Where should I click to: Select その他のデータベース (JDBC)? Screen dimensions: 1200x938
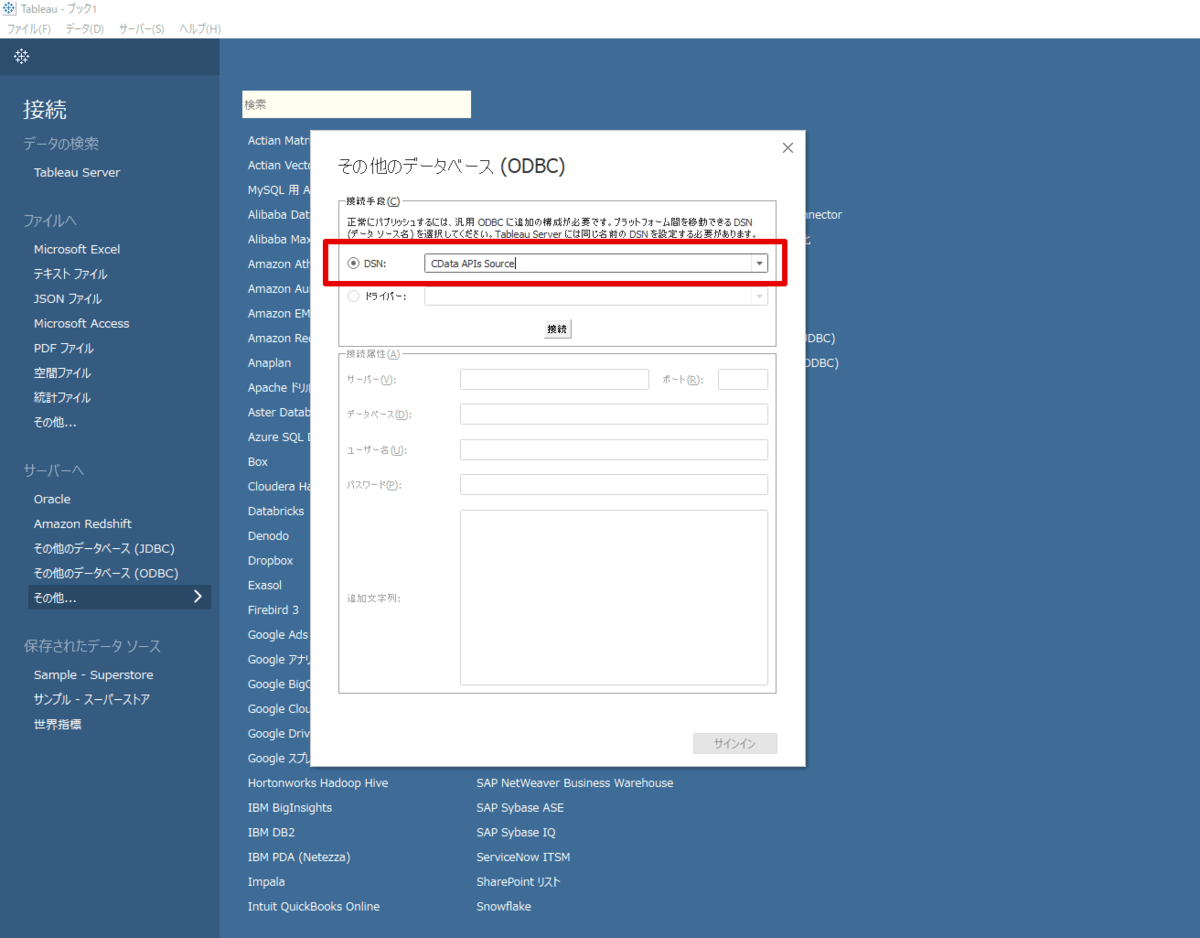(x=104, y=548)
